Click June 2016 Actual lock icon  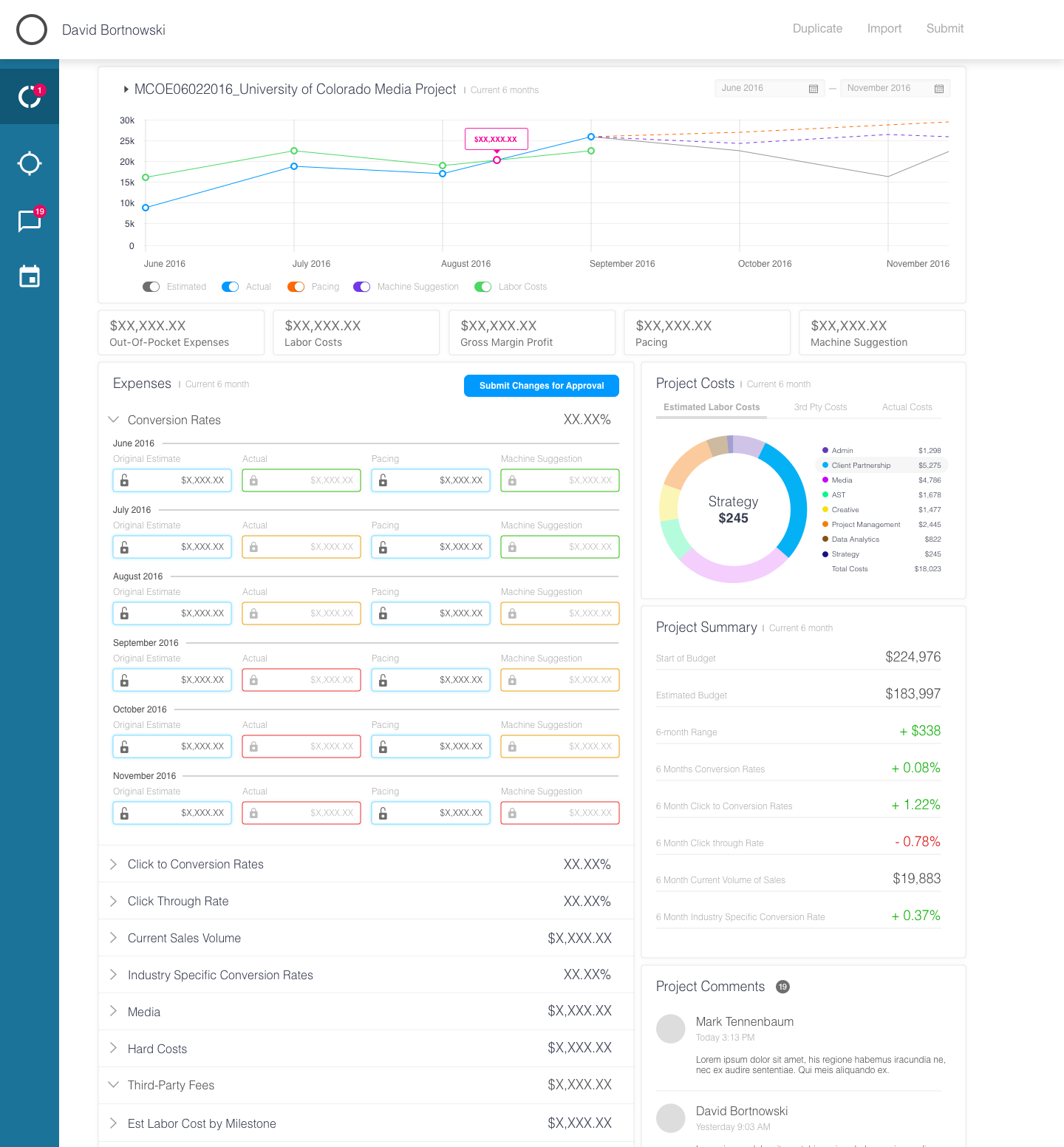[x=253, y=480]
